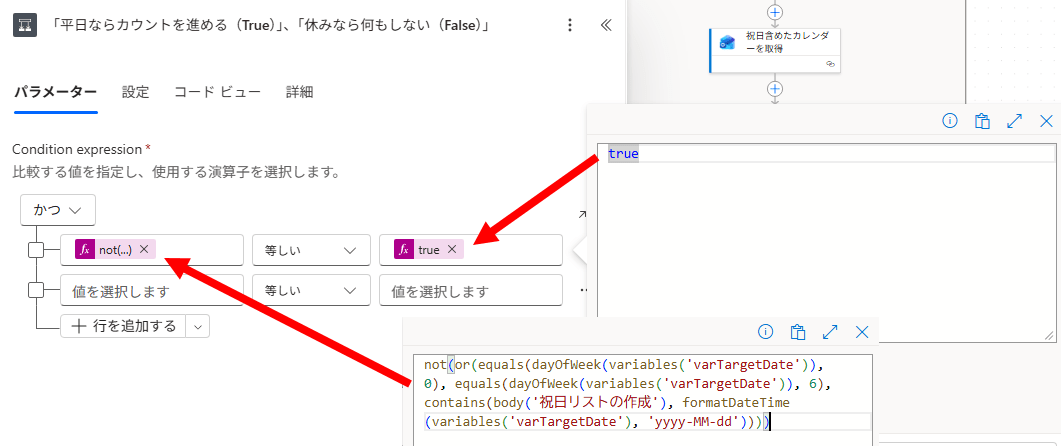Image resolution: width=1061 pixels, height=446 pixels.
Task: Switch to the 設定 tab
Action: tap(135, 92)
